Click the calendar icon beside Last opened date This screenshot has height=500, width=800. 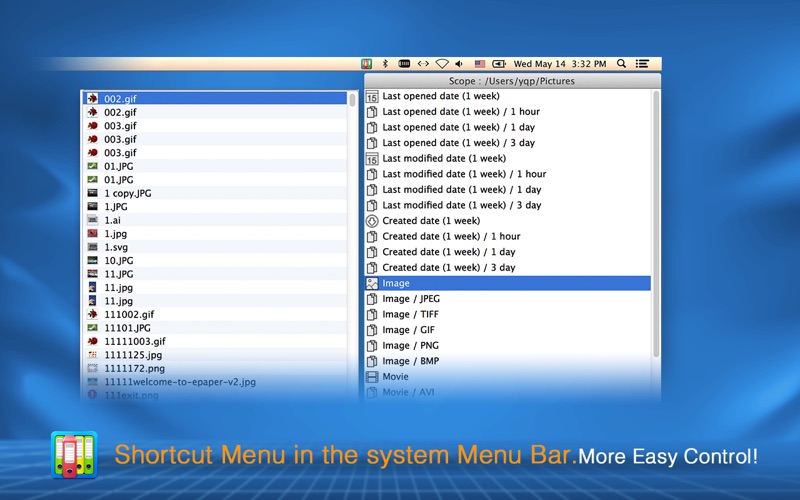click(x=372, y=97)
